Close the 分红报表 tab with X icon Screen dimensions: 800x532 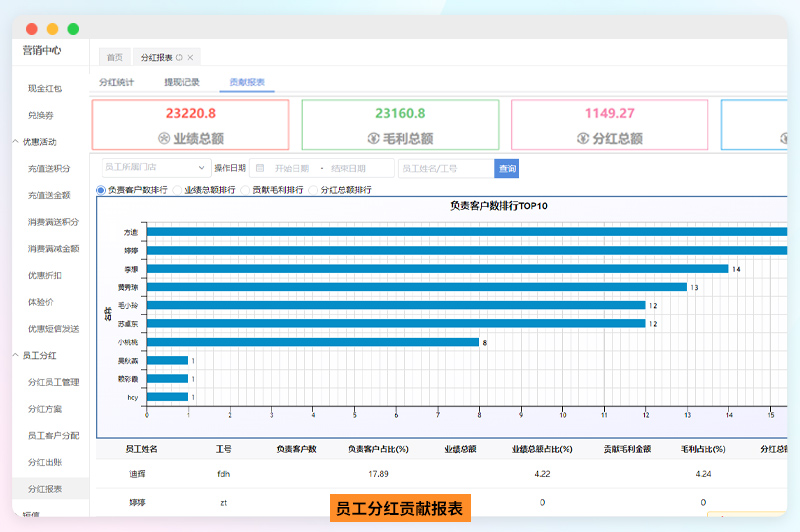pyautogui.click(x=191, y=58)
